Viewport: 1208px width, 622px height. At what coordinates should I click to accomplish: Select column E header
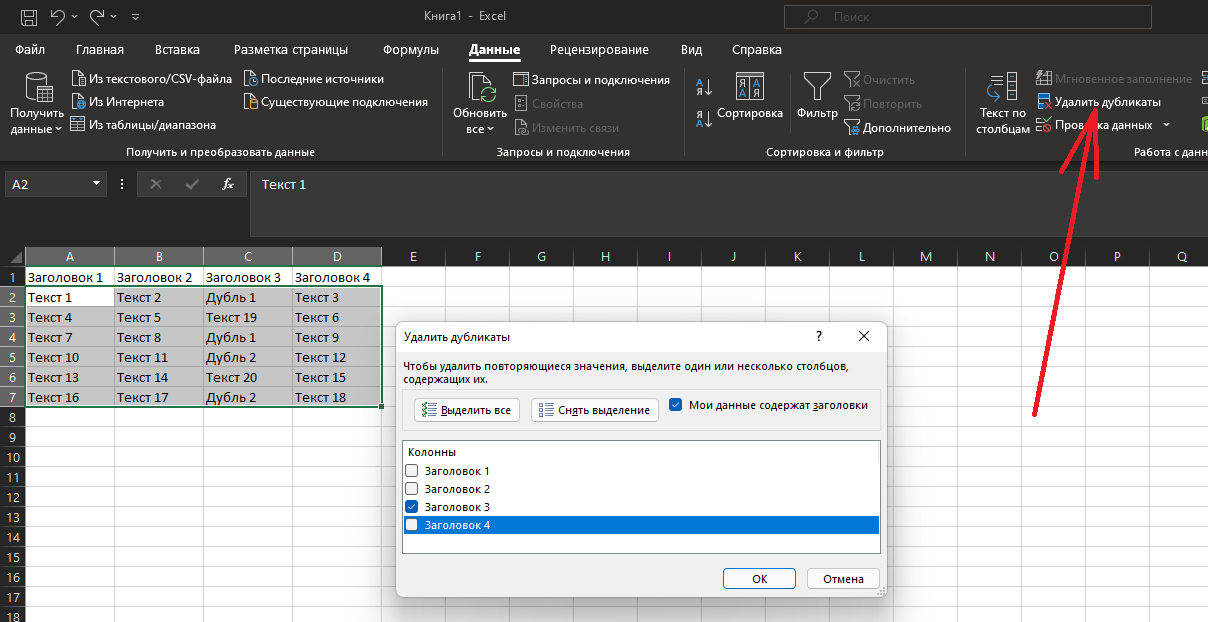click(x=413, y=257)
